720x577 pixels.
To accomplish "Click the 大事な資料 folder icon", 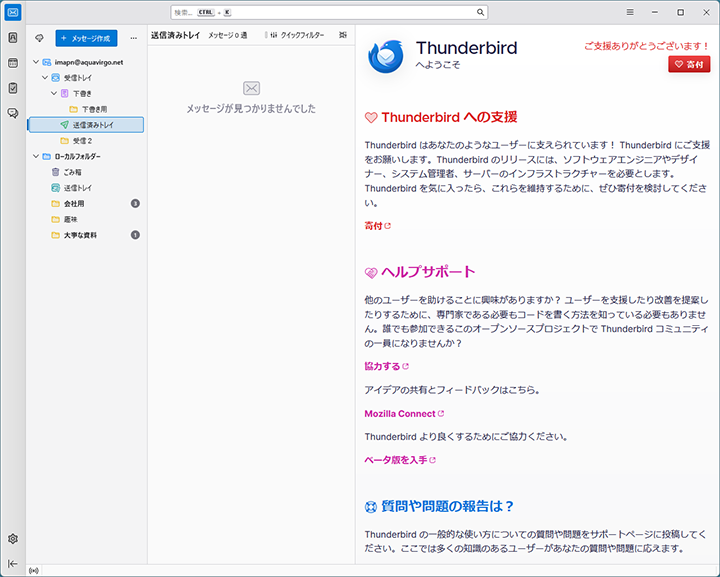I will (56, 235).
